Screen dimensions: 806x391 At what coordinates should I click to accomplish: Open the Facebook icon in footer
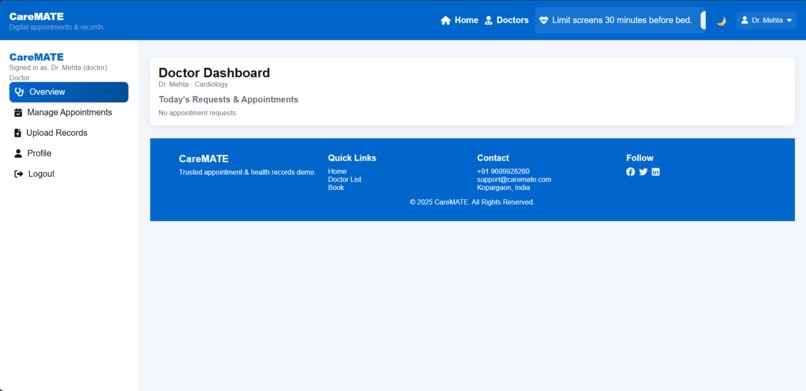631,172
